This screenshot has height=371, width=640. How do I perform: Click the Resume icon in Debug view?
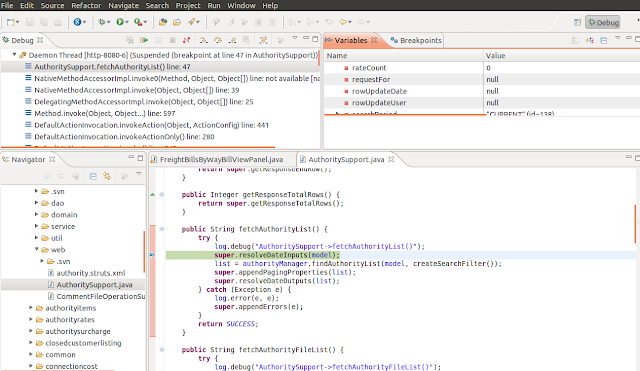pyautogui.click(x=144, y=40)
